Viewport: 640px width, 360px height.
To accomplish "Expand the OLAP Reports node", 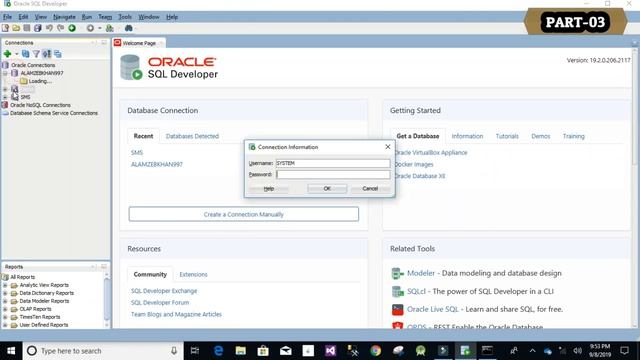I will coord(5,309).
